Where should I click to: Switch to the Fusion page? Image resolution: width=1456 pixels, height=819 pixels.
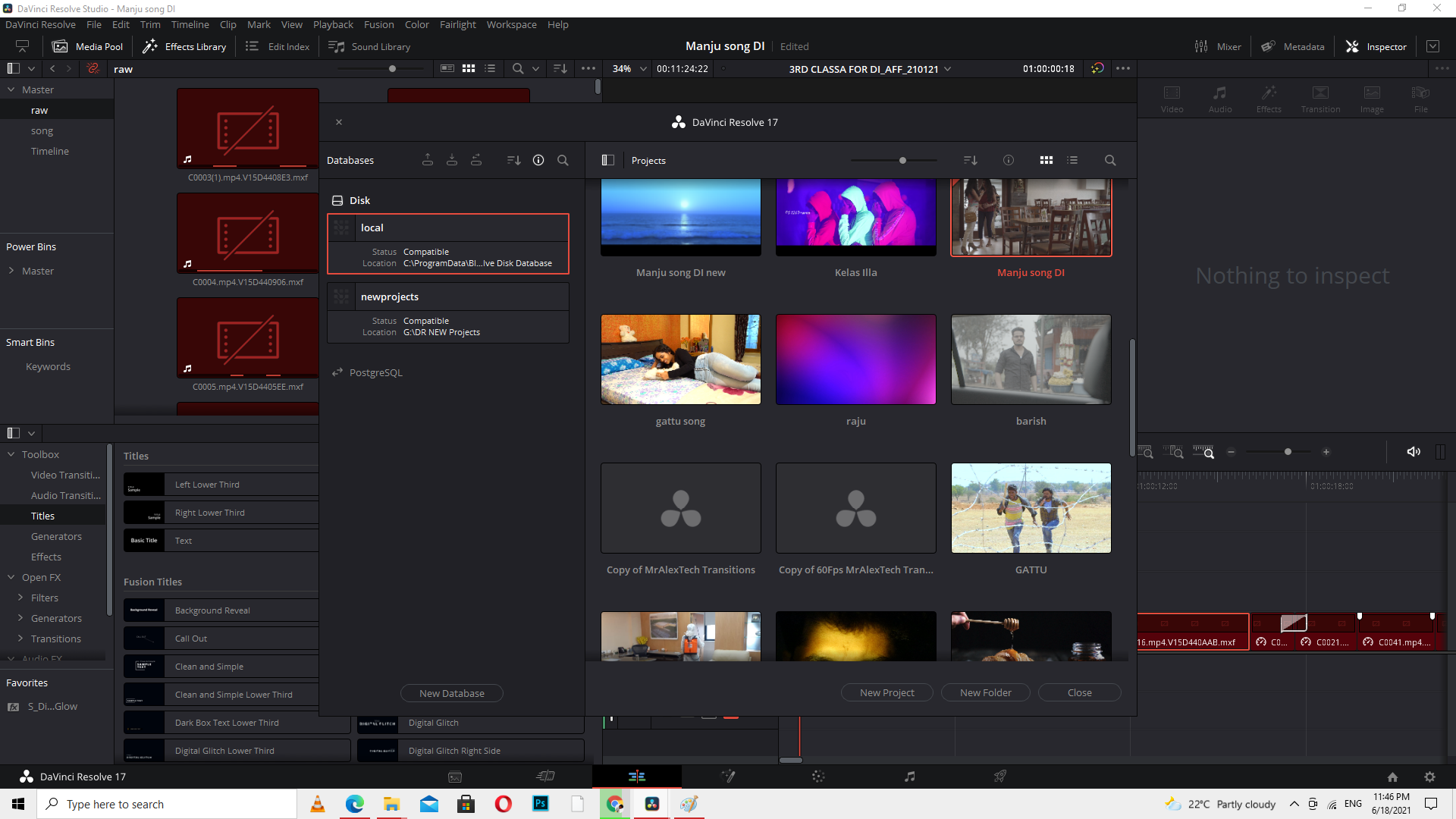click(728, 777)
